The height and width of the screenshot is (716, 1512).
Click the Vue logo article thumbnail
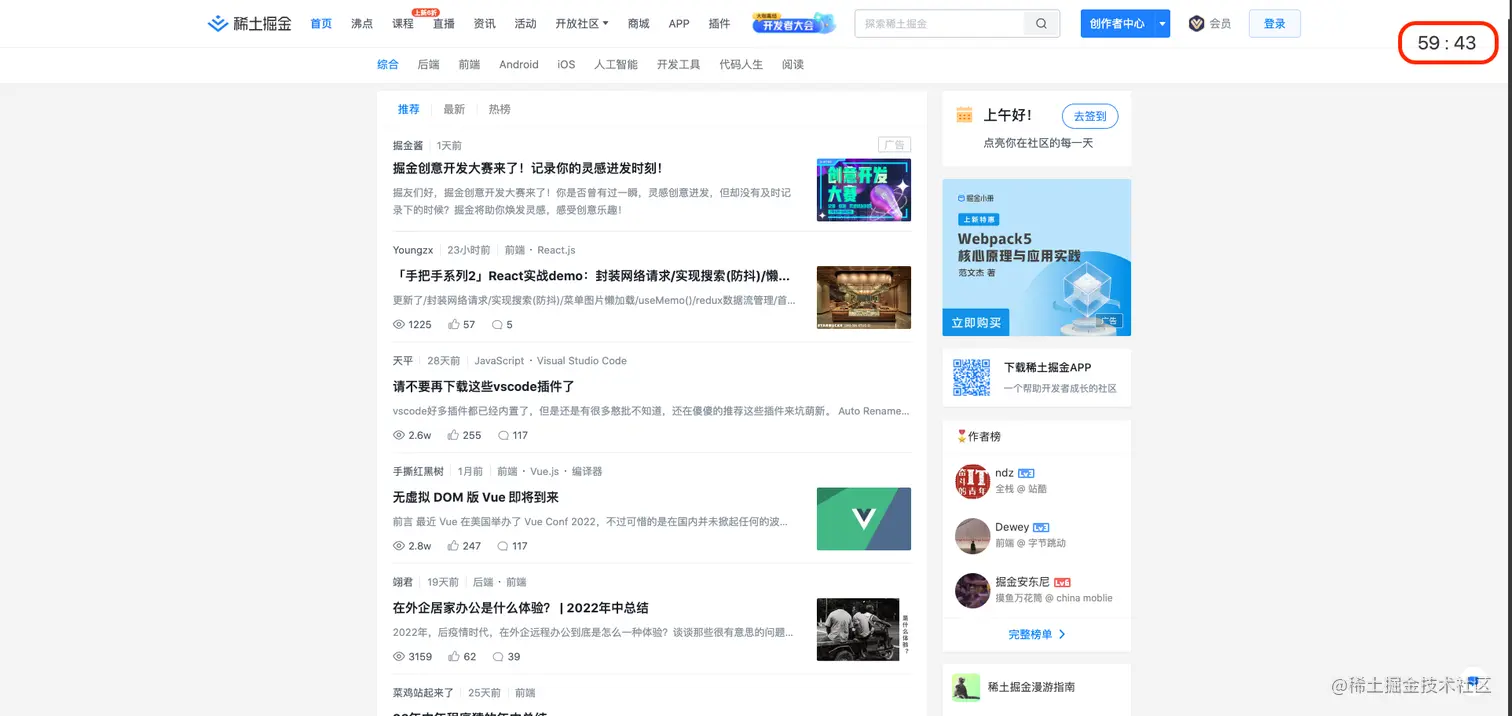[x=864, y=519]
